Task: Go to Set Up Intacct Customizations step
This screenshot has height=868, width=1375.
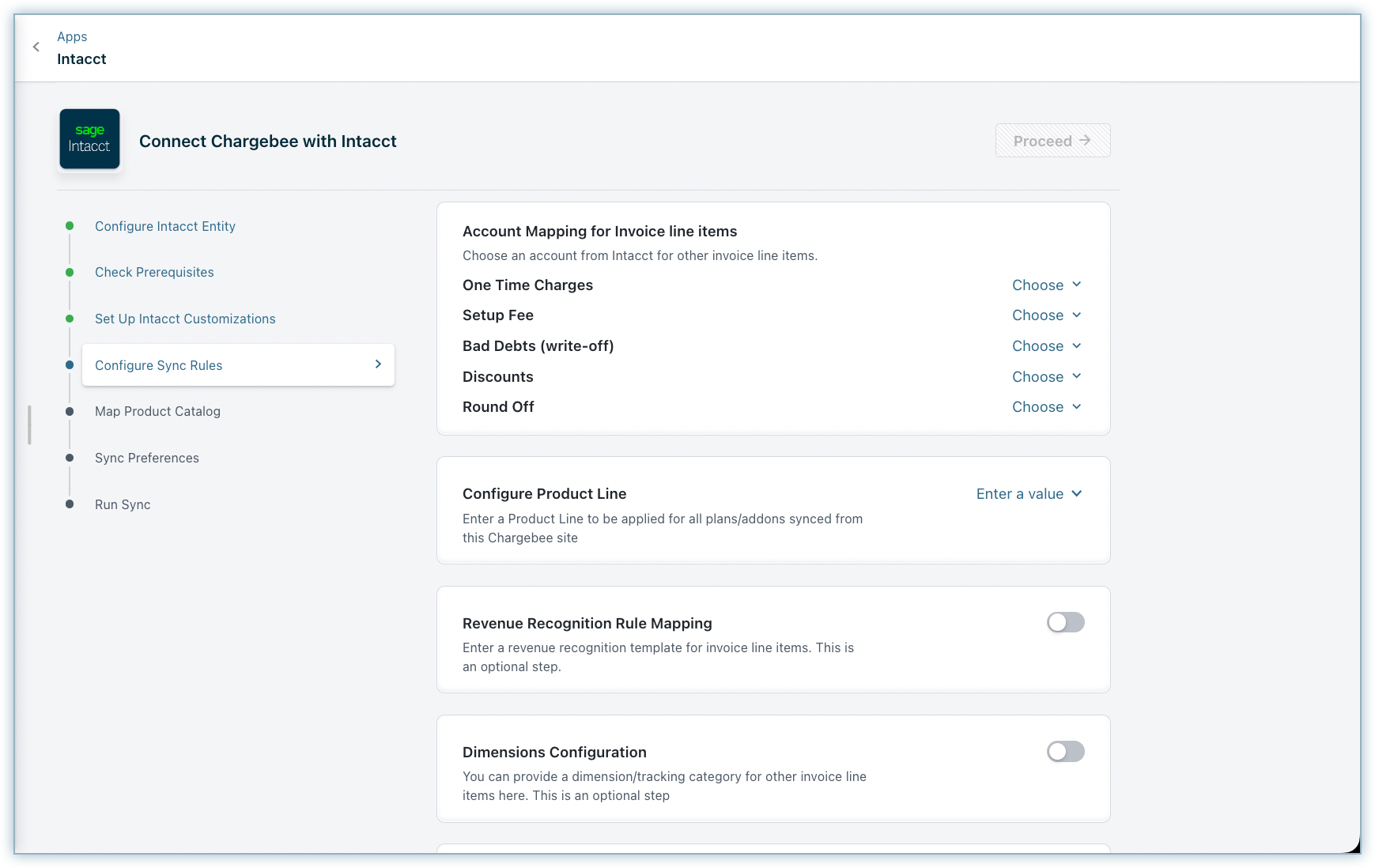Action: (185, 319)
